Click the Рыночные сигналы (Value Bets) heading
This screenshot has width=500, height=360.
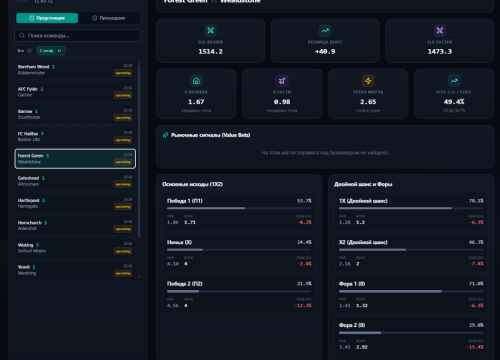click(210, 135)
